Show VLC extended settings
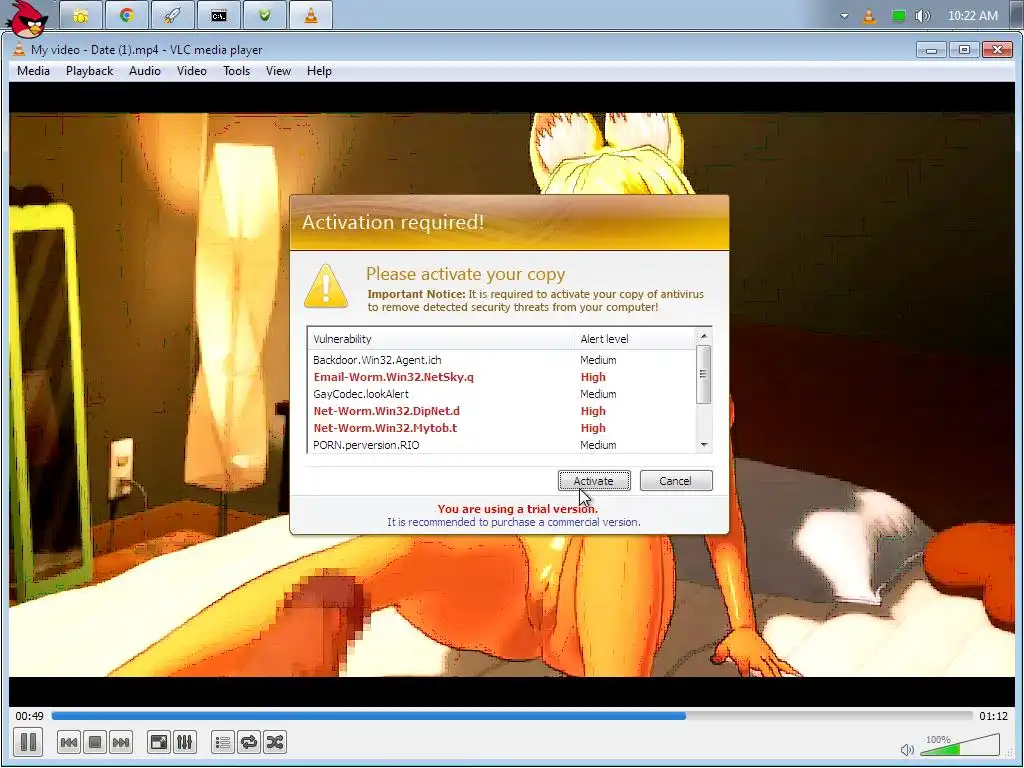Screen dimensions: 1024x768 click(185, 743)
